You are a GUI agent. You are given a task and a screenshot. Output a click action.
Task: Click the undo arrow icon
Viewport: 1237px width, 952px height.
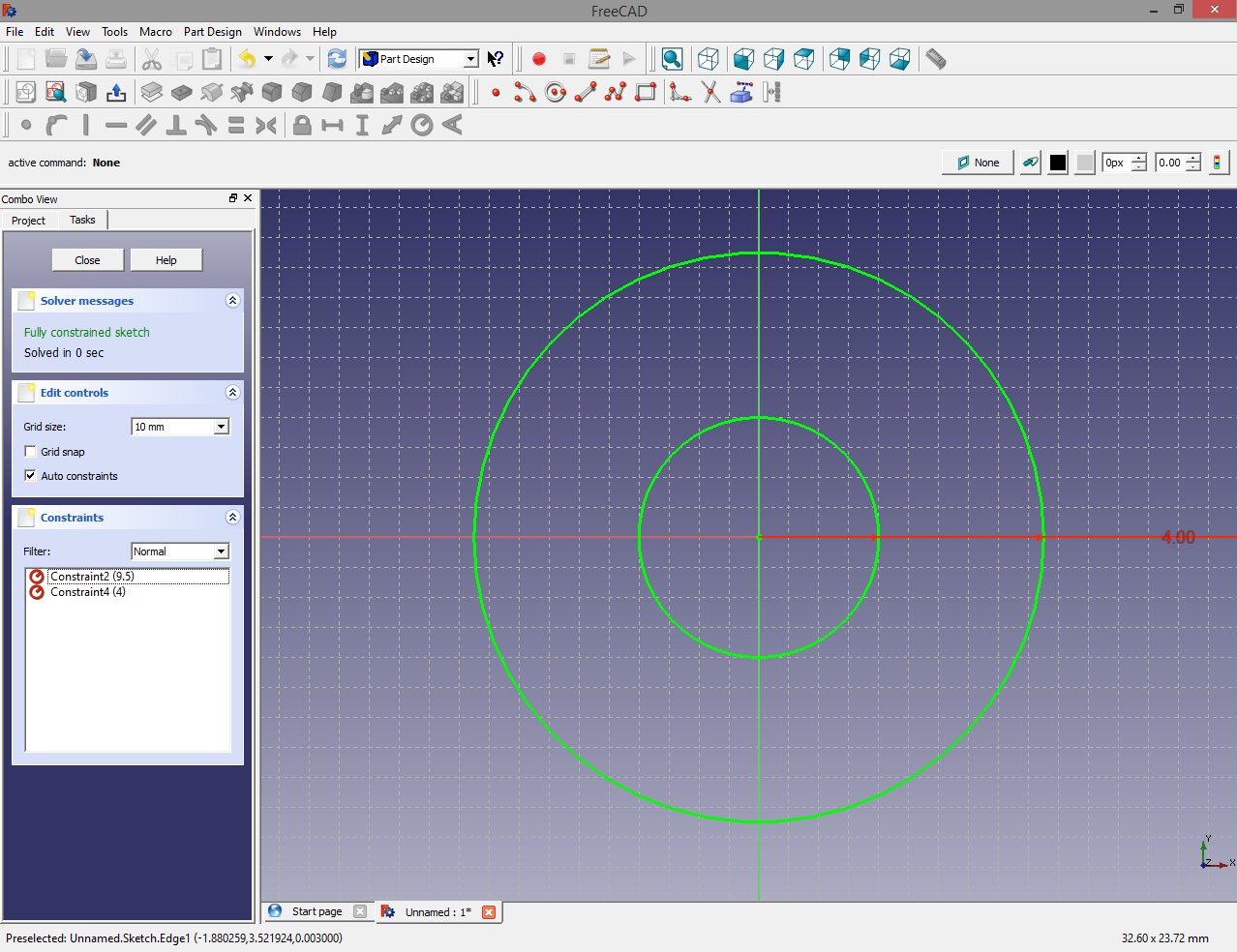tap(248, 59)
